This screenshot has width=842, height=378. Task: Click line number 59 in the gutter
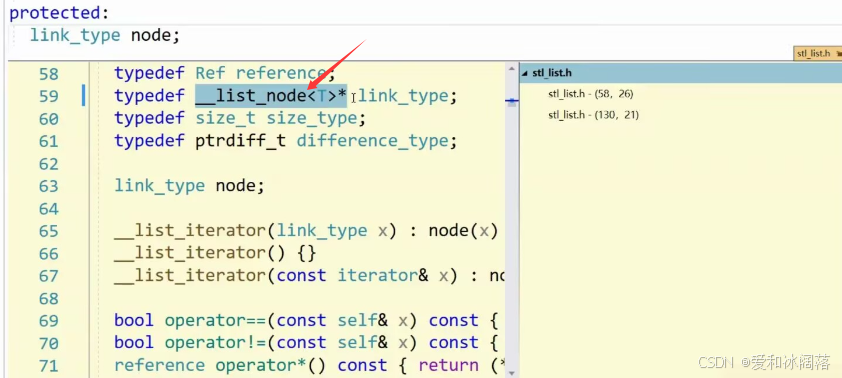(x=49, y=96)
